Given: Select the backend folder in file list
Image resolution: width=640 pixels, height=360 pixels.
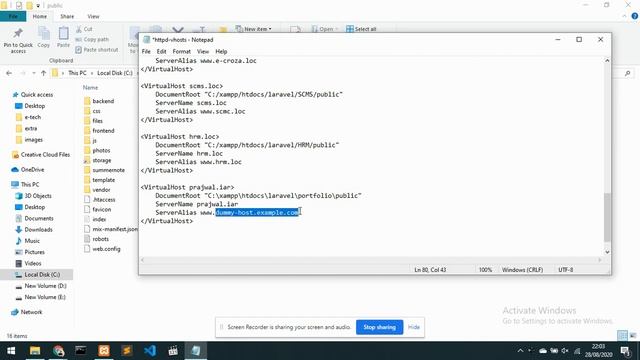Looking at the screenshot, I should [99, 101].
